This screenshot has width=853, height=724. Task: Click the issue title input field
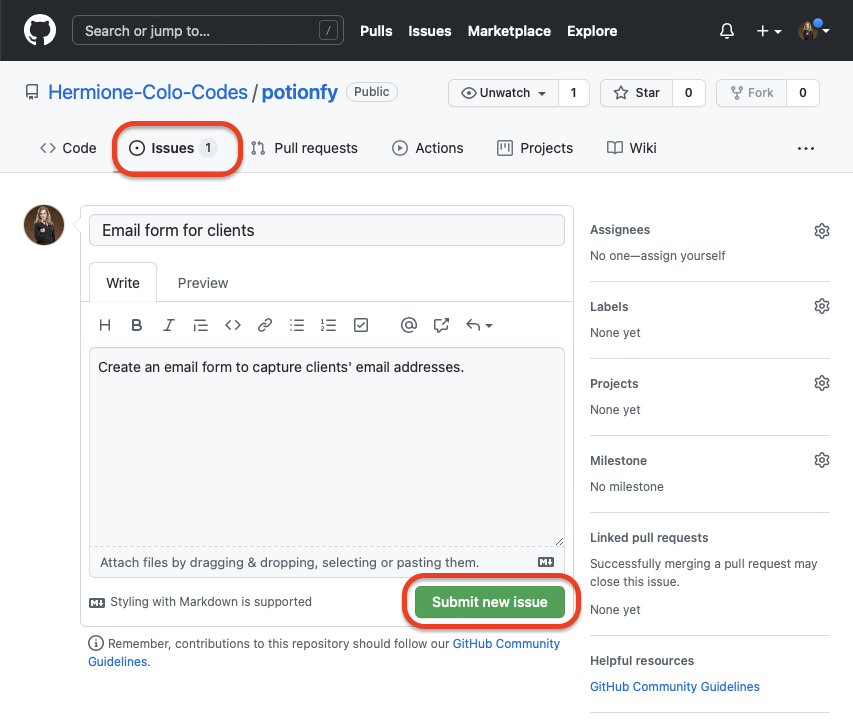[x=327, y=230]
